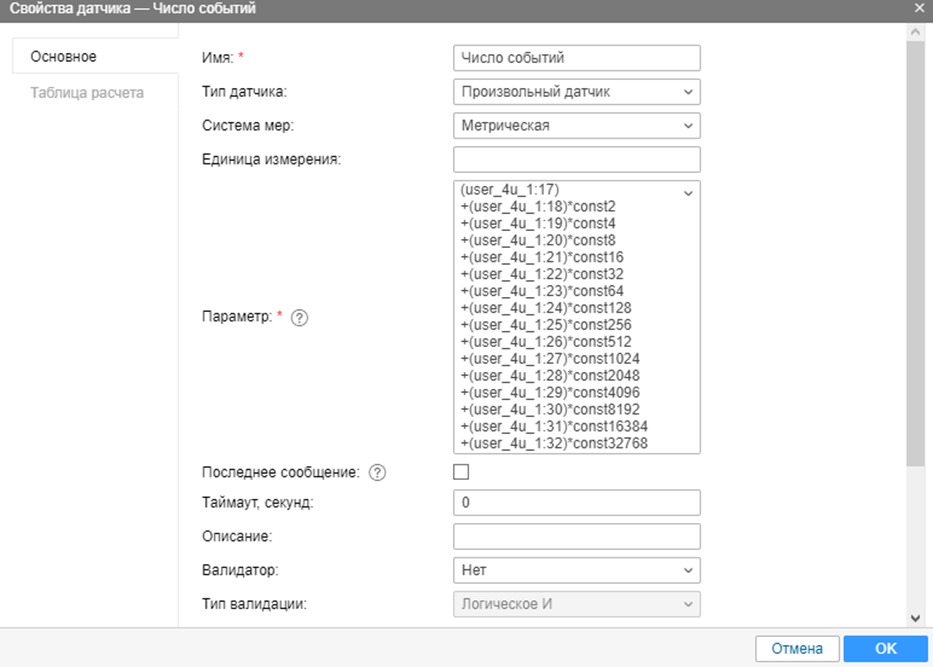Click the scroll down arrow at bottom
The width and height of the screenshot is (933, 667).
(x=916, y=619)
